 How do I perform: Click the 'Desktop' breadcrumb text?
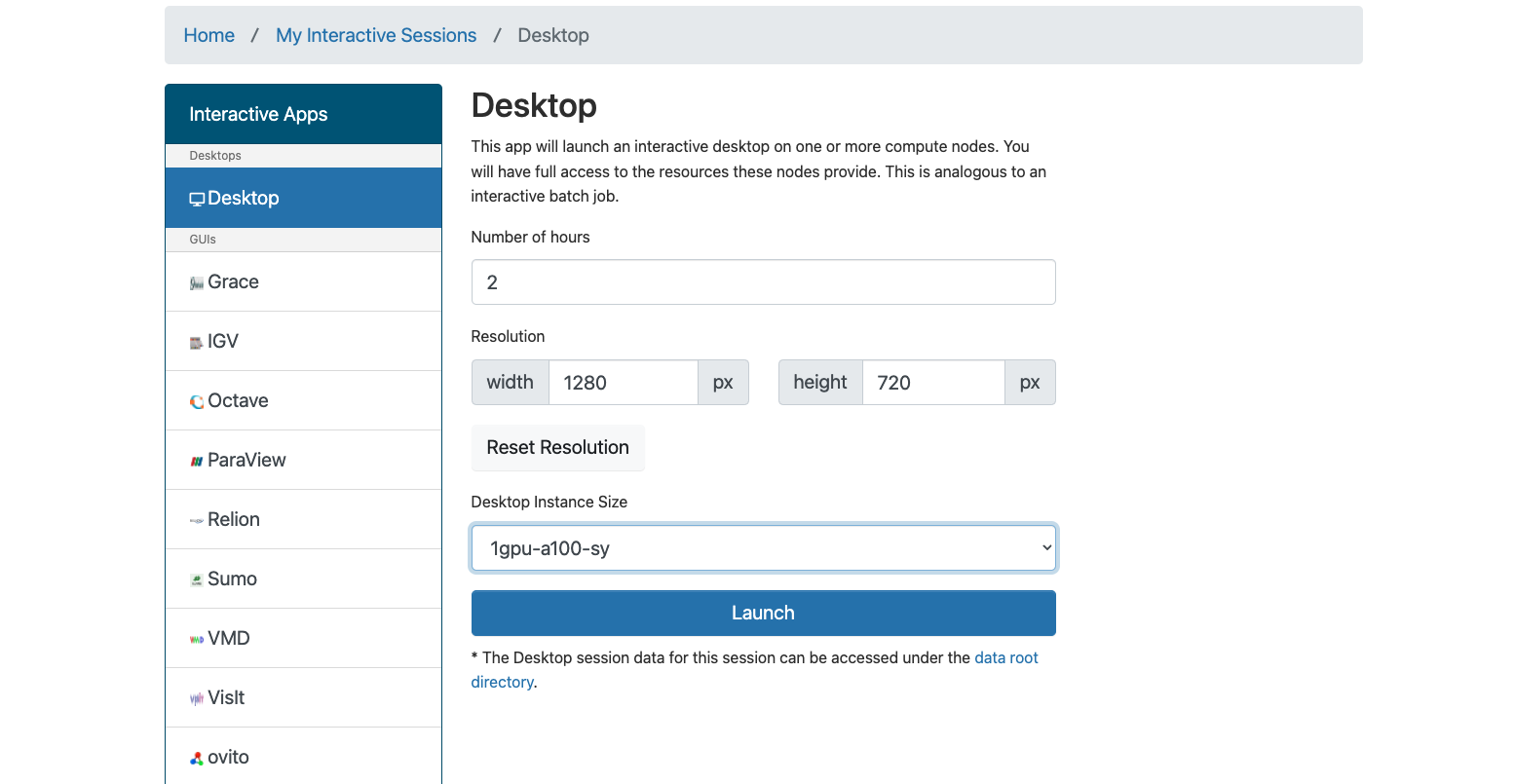553,35
